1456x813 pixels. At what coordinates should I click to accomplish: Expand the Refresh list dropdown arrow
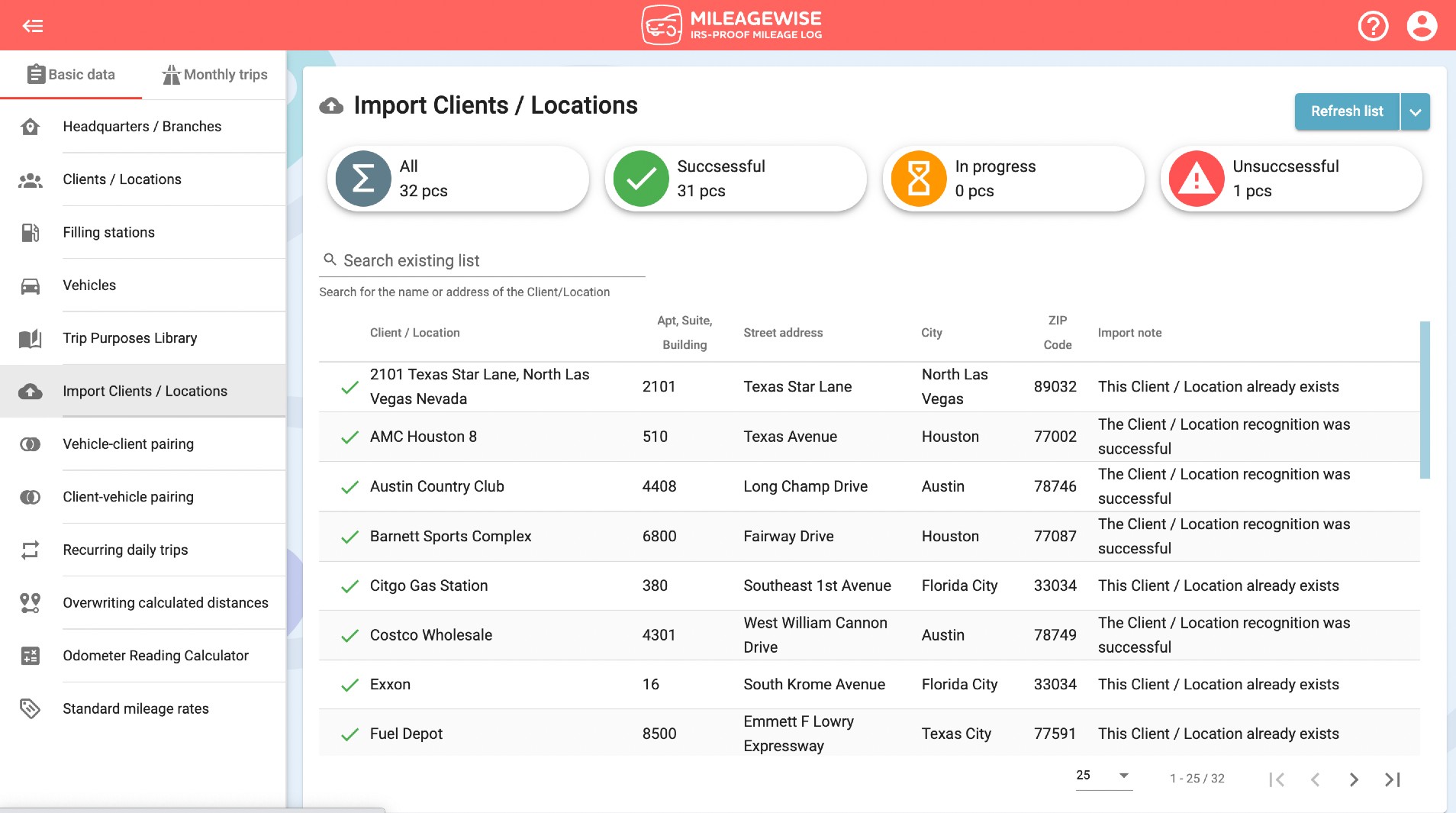pos(1416,111)
